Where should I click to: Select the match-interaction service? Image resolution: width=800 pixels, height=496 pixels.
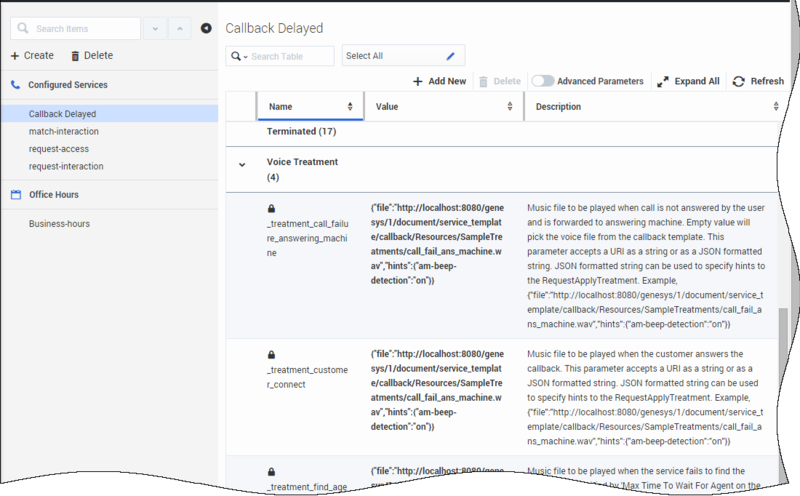point(64,131)
